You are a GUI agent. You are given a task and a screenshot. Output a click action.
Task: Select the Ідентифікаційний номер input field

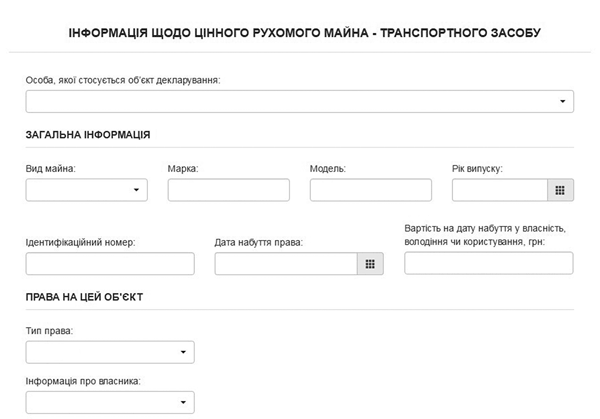(110, 263)
